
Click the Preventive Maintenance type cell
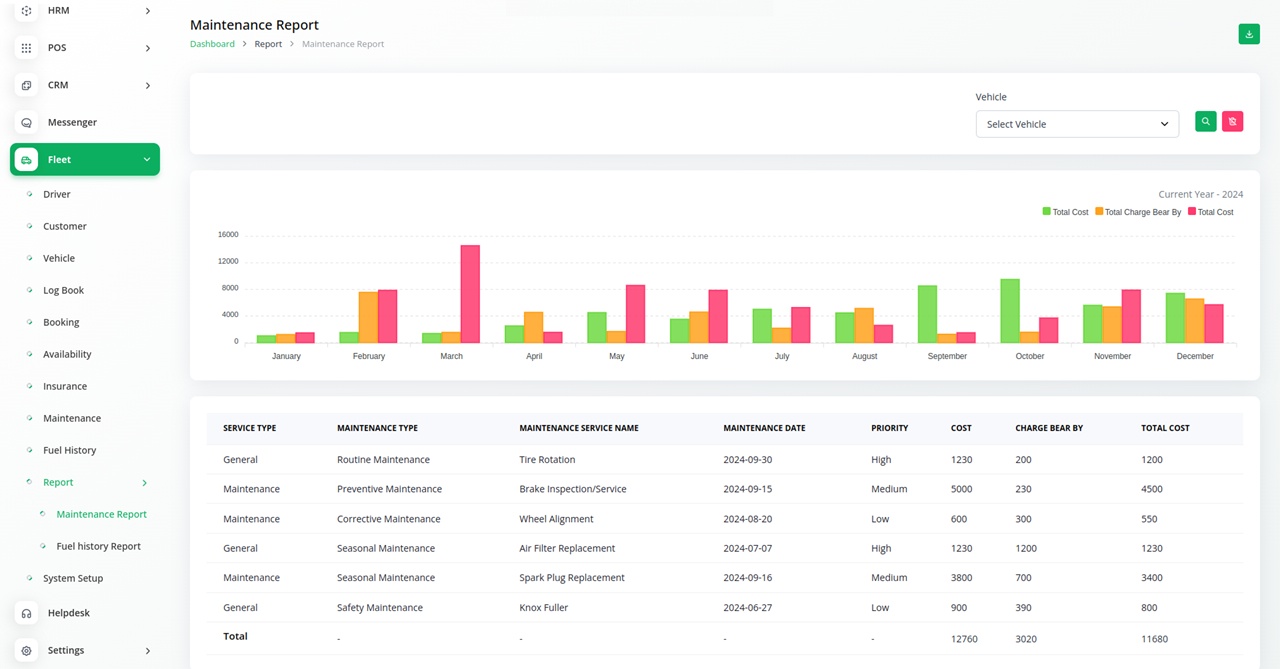[389, 489]
